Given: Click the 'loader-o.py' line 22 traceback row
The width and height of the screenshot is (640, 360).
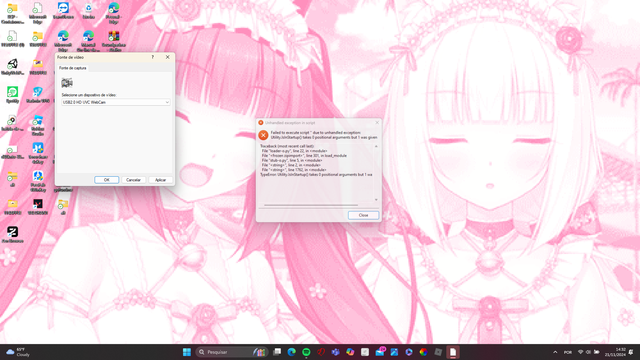Looking at the screenshot, I should (x=294, y=151).
